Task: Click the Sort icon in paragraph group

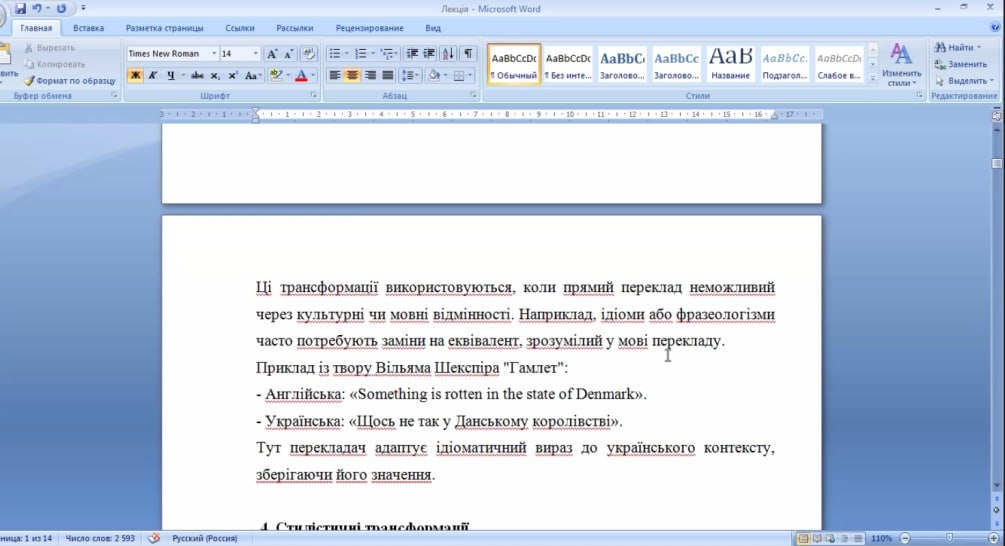Action: tap(448, 54)
